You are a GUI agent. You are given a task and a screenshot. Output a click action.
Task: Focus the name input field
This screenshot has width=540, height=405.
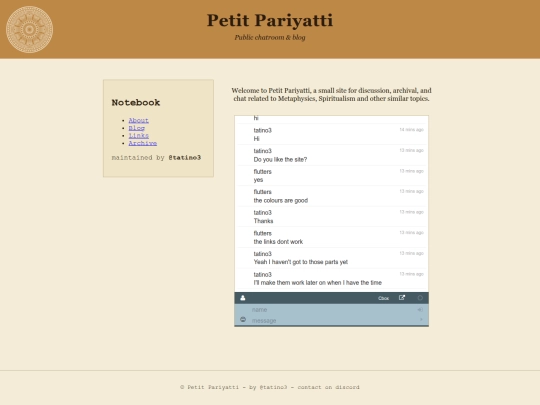coord(331,310)
